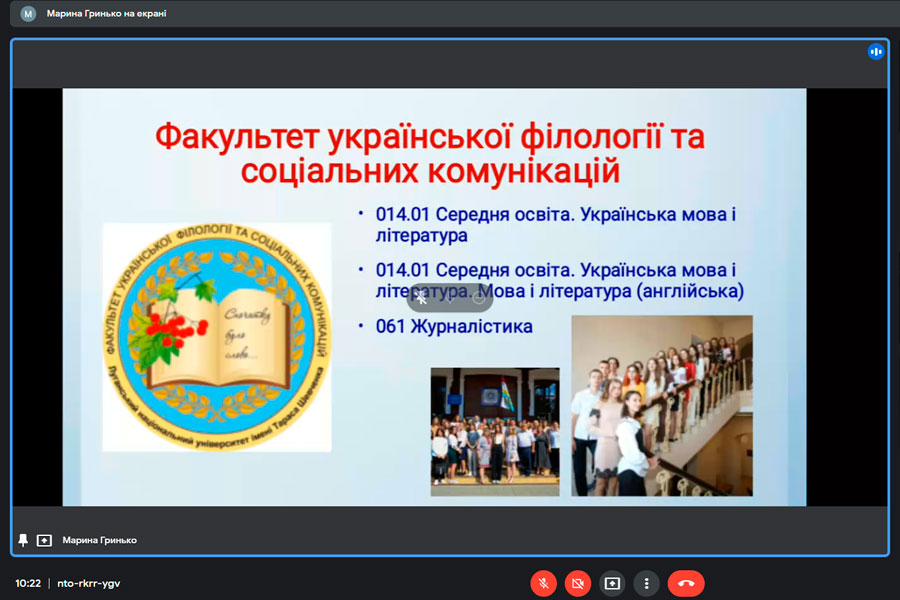Image resolution: width=900 pixels, height=600 pixels.
Task: Click the pin icon beside Марина Гринько
Action: 23,540
